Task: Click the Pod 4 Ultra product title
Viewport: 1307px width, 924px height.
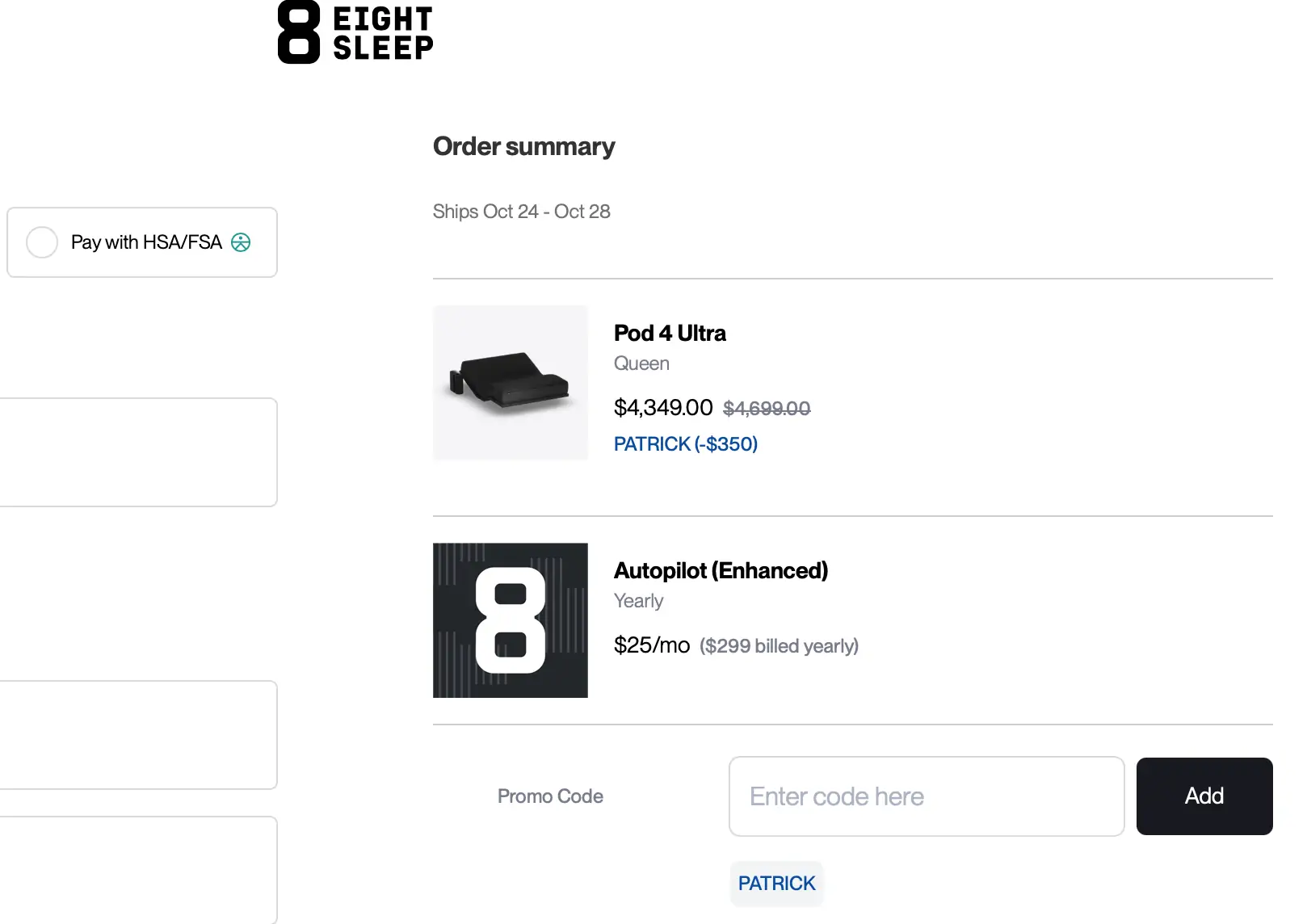Action: click(669, 333)
